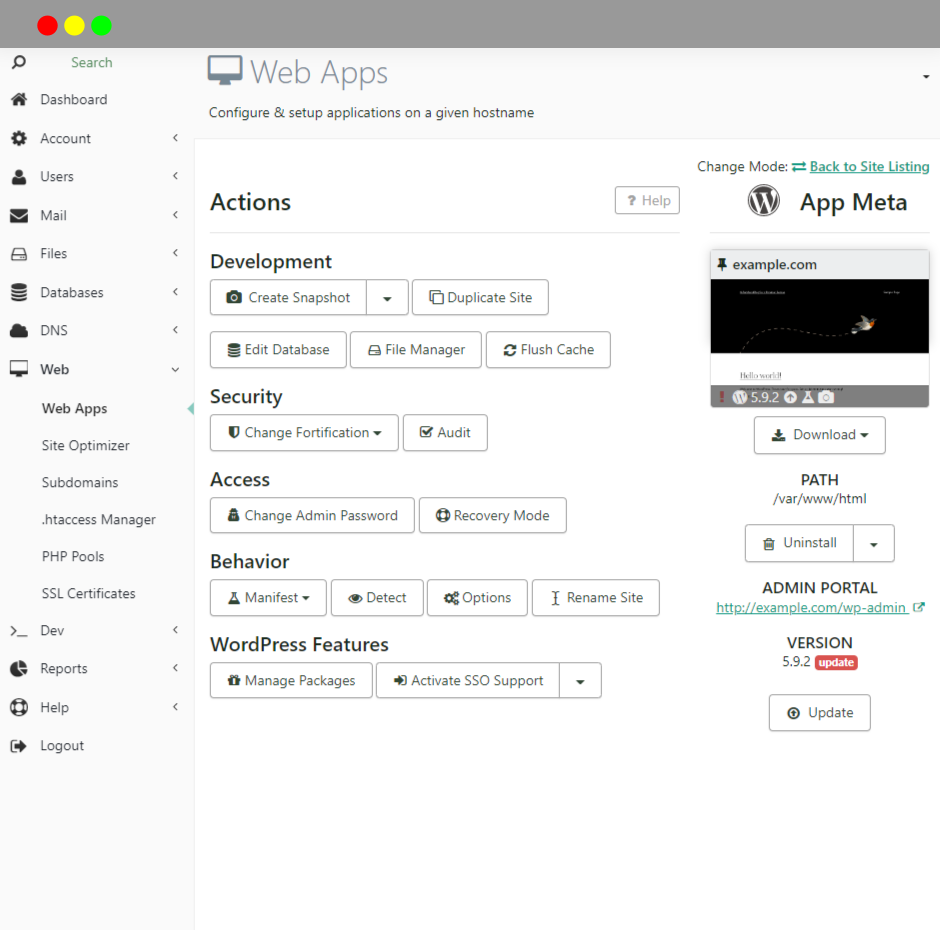The width and height of the screenshot is (940, 930).
Task: Click the Search field in sidebar
Action: [92, 62]
